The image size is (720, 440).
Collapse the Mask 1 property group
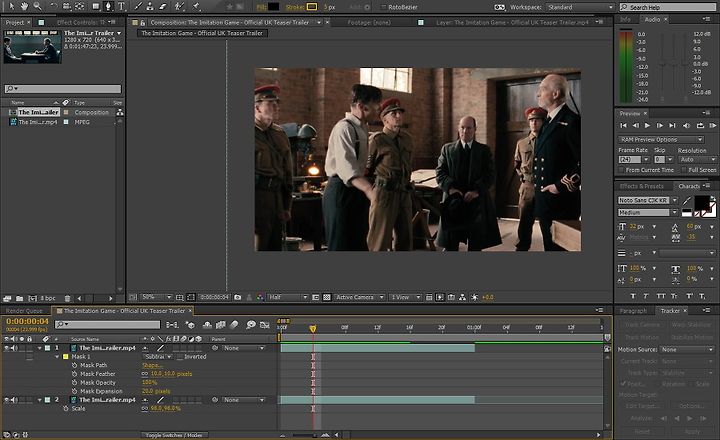(x=57, y=356)
